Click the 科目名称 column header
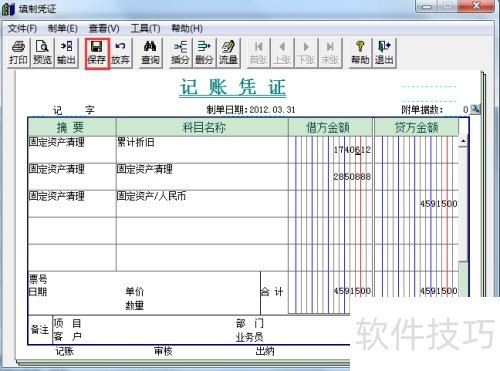Image resolution: width=500 pixels, height=371 pixels. [x=202, y=127]
